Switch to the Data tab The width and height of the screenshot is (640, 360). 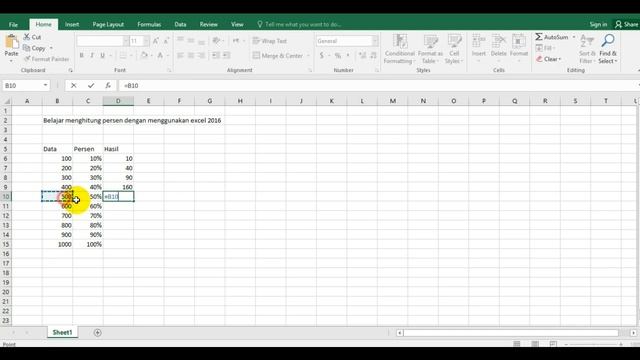coord(180,24)
